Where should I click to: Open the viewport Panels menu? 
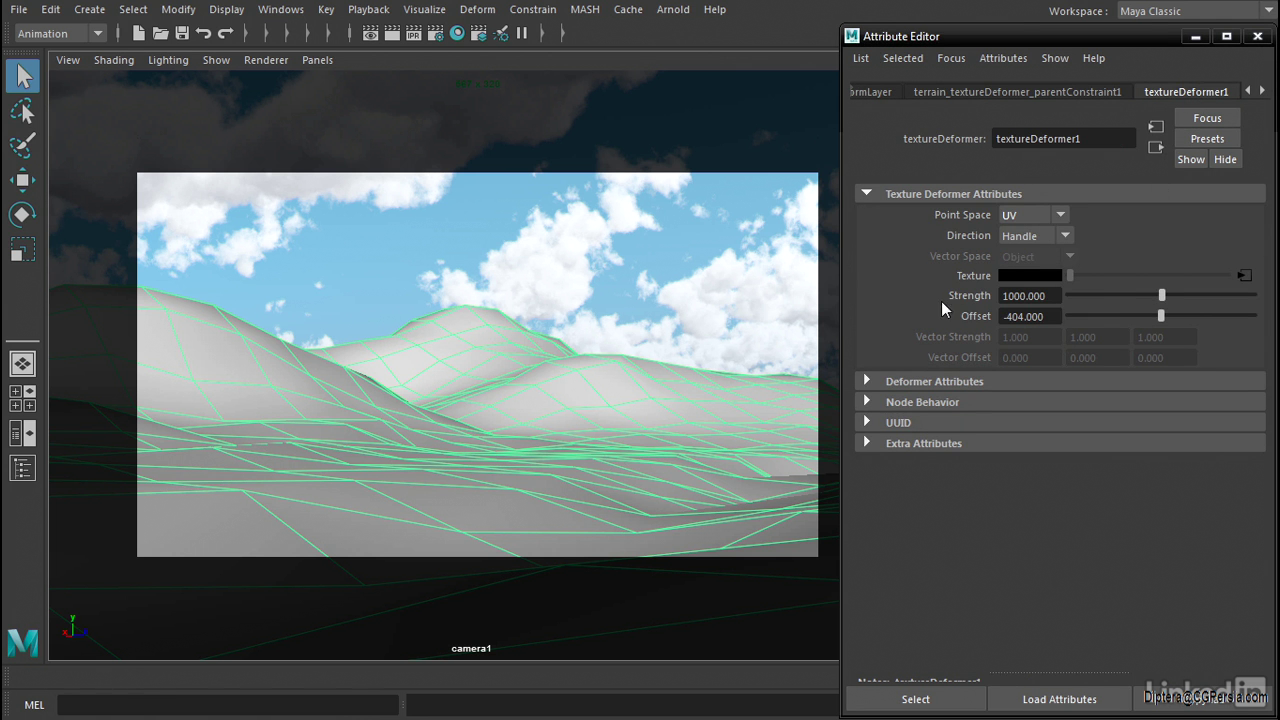coord(317,60)
